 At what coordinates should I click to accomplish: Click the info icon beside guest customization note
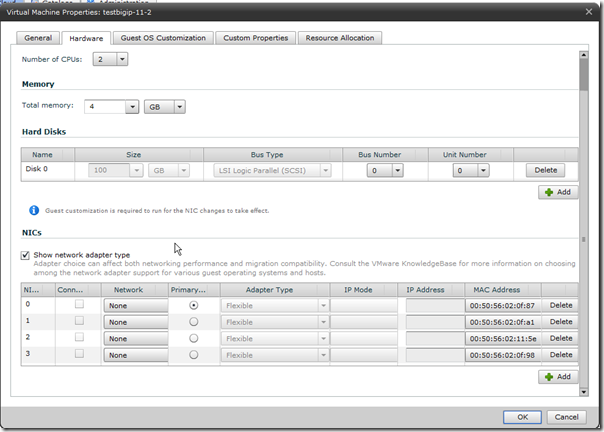34,211
